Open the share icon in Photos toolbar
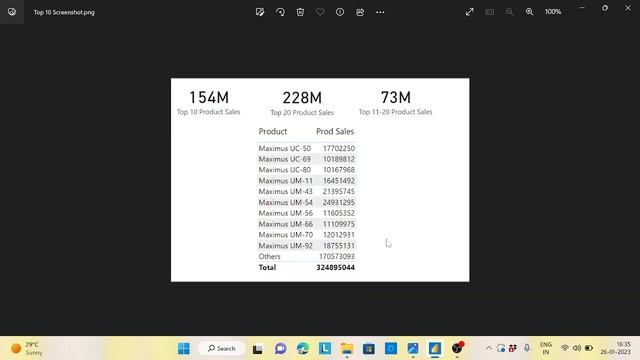 pyautogui.click(x=360, y=12)
